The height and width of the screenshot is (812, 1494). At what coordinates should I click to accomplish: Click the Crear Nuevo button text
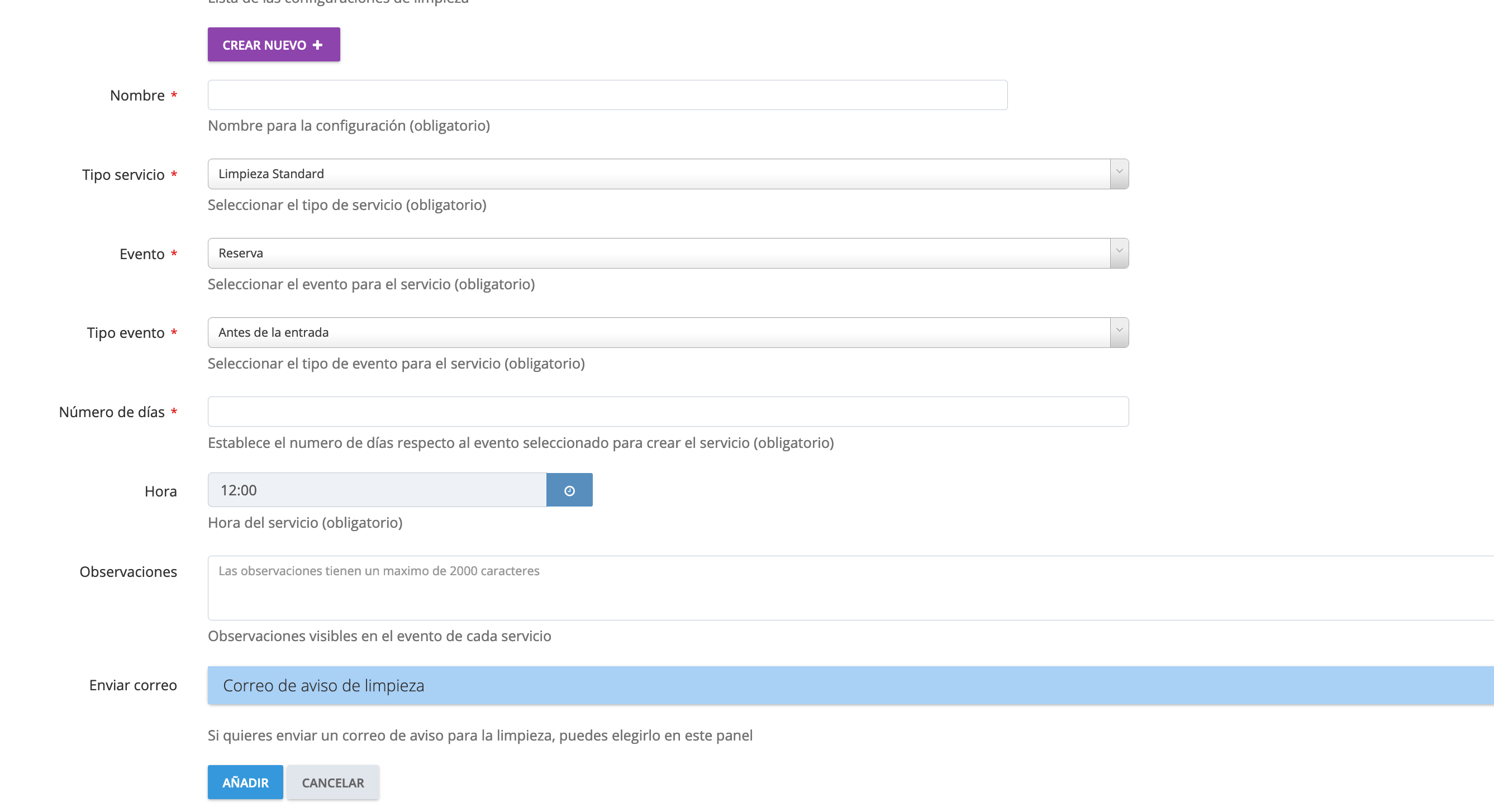[264, 45]
